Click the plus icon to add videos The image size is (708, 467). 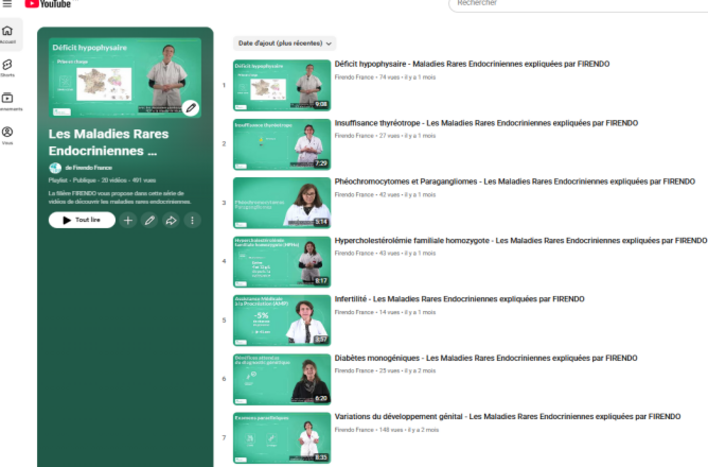(x=127, y=220)
